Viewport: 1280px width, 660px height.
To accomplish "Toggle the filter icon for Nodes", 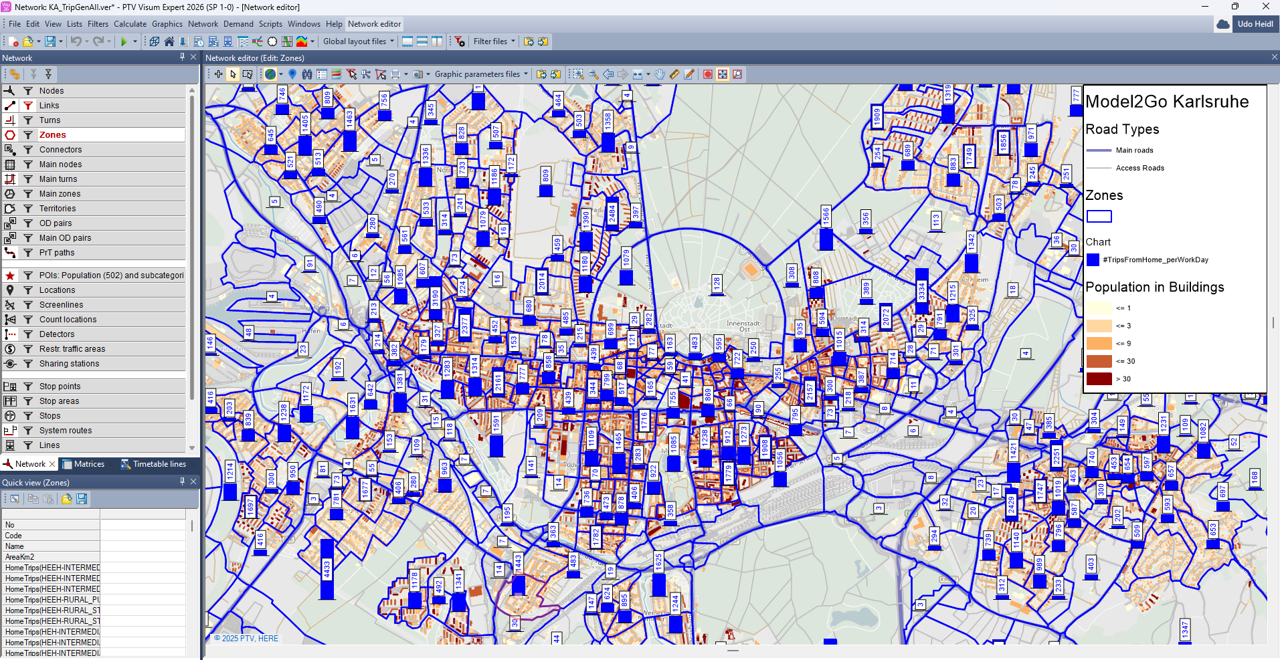I will point(28,91).
